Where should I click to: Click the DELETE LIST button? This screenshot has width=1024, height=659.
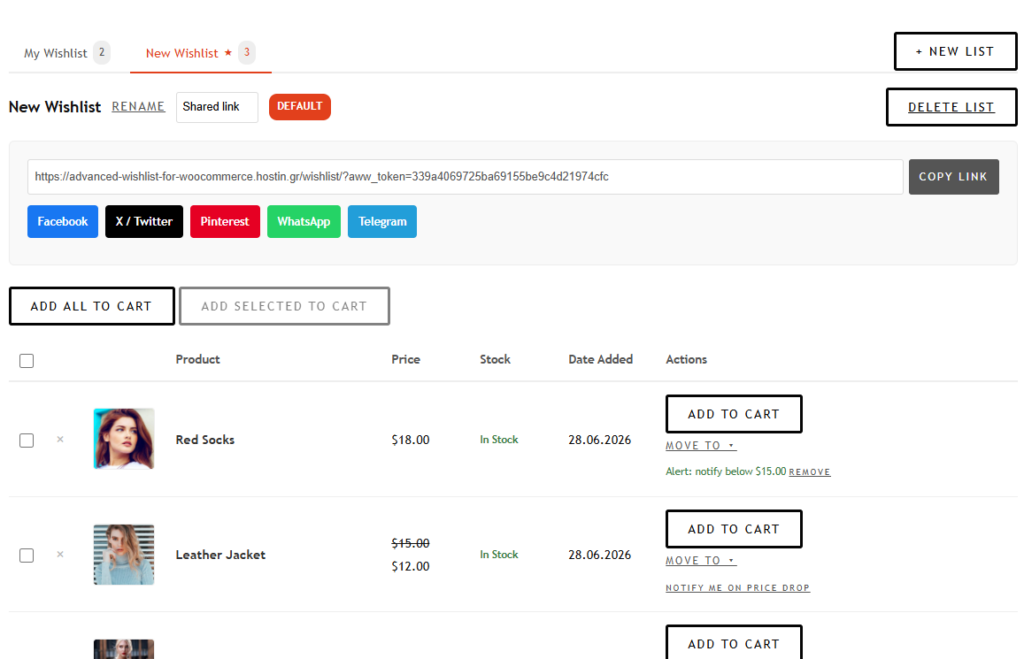[x=951, y=107]
